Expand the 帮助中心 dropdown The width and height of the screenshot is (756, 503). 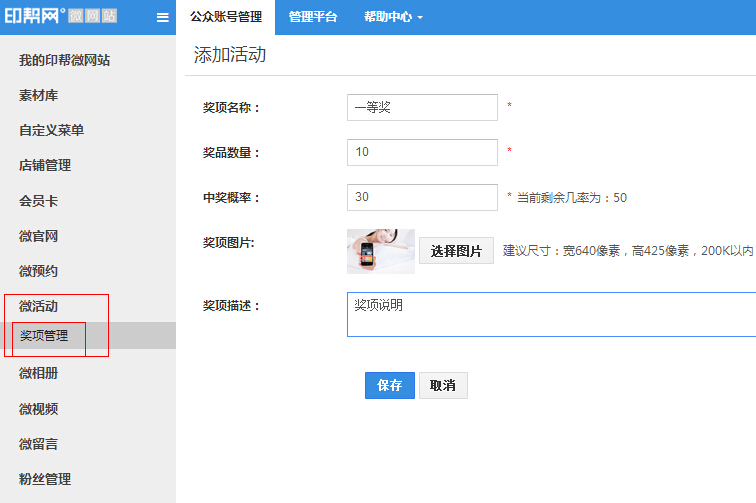(393, 17)
